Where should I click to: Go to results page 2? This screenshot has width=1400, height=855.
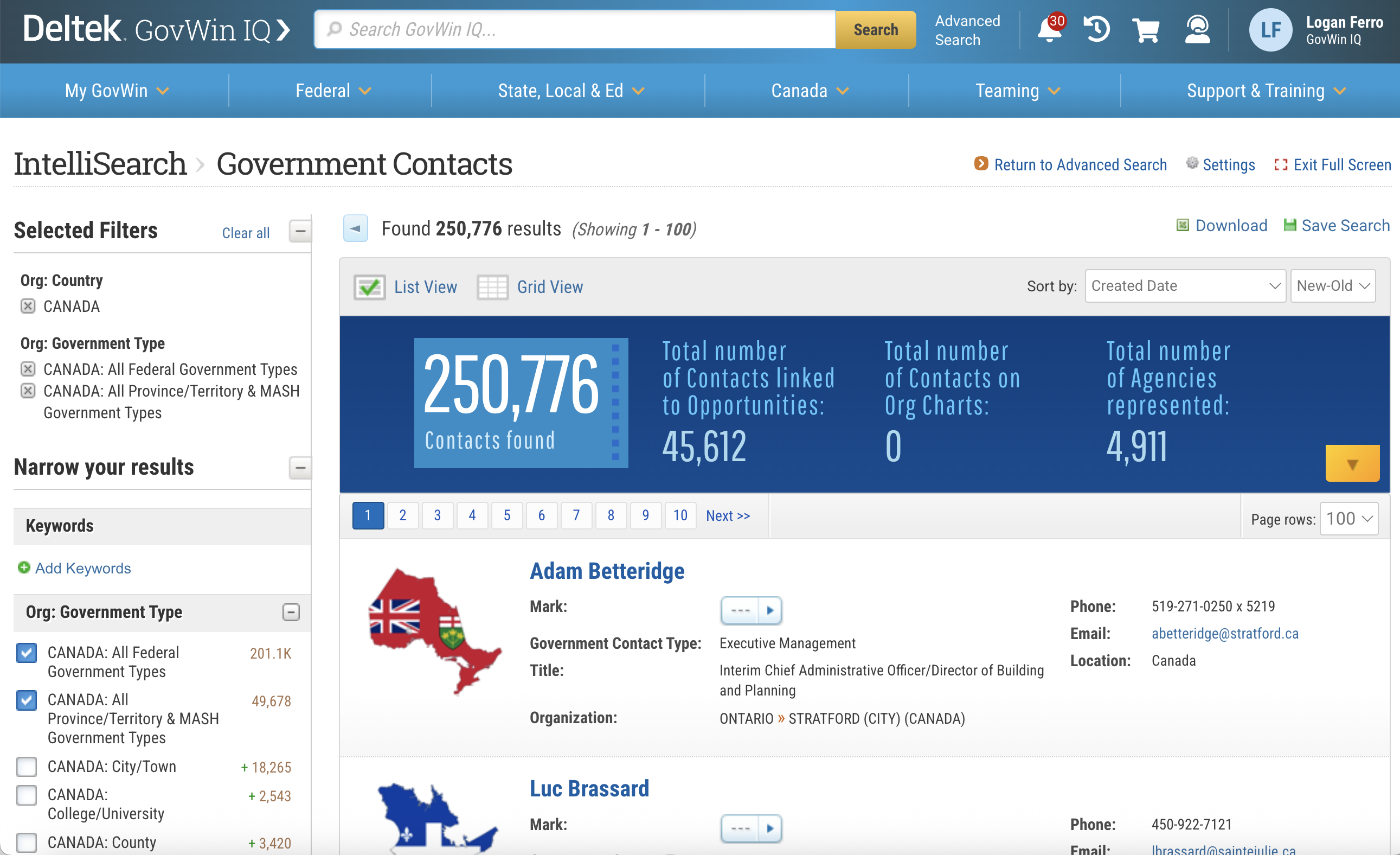point(402,515)
